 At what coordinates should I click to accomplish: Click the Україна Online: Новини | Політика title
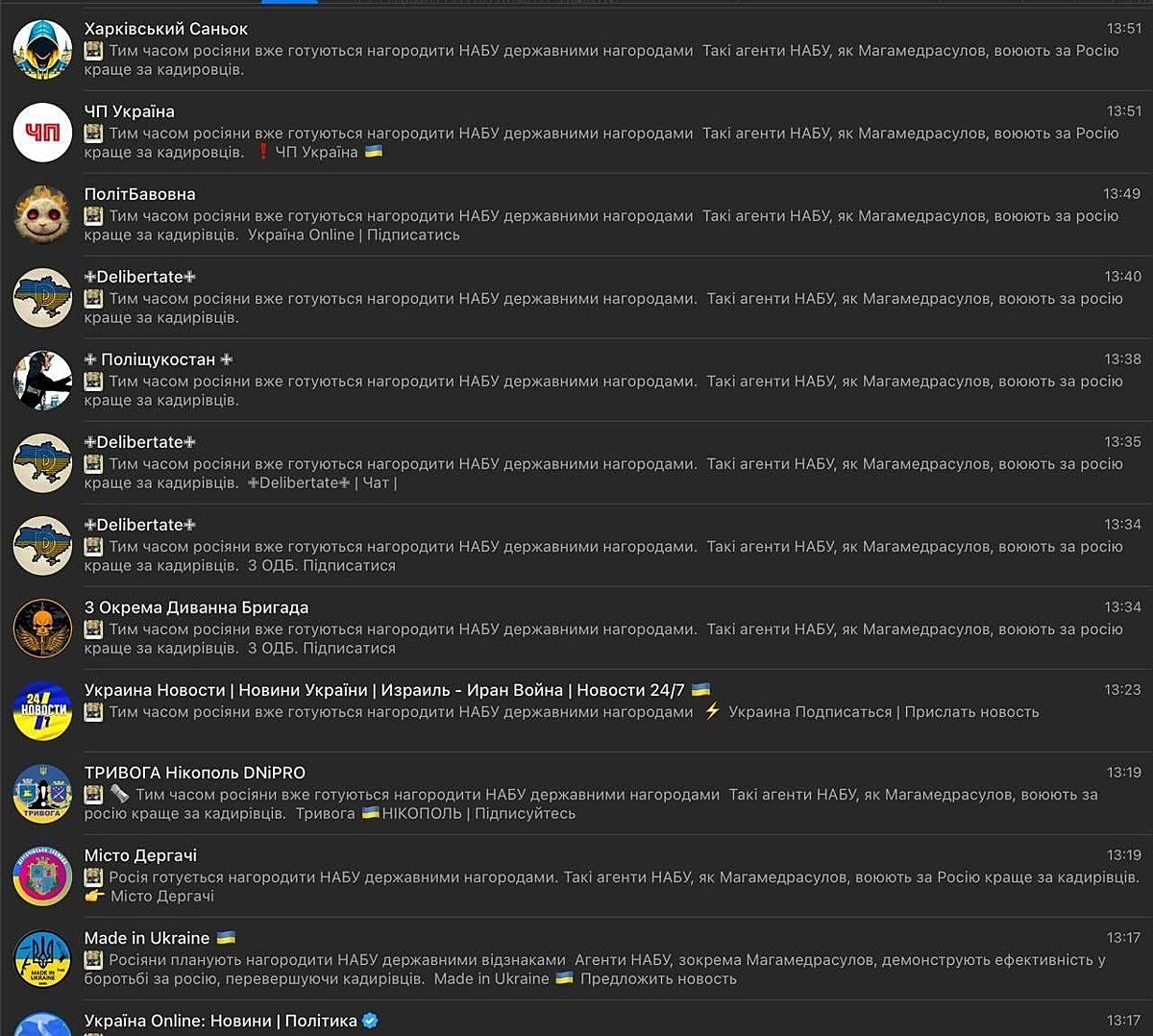pos(221,1021)
